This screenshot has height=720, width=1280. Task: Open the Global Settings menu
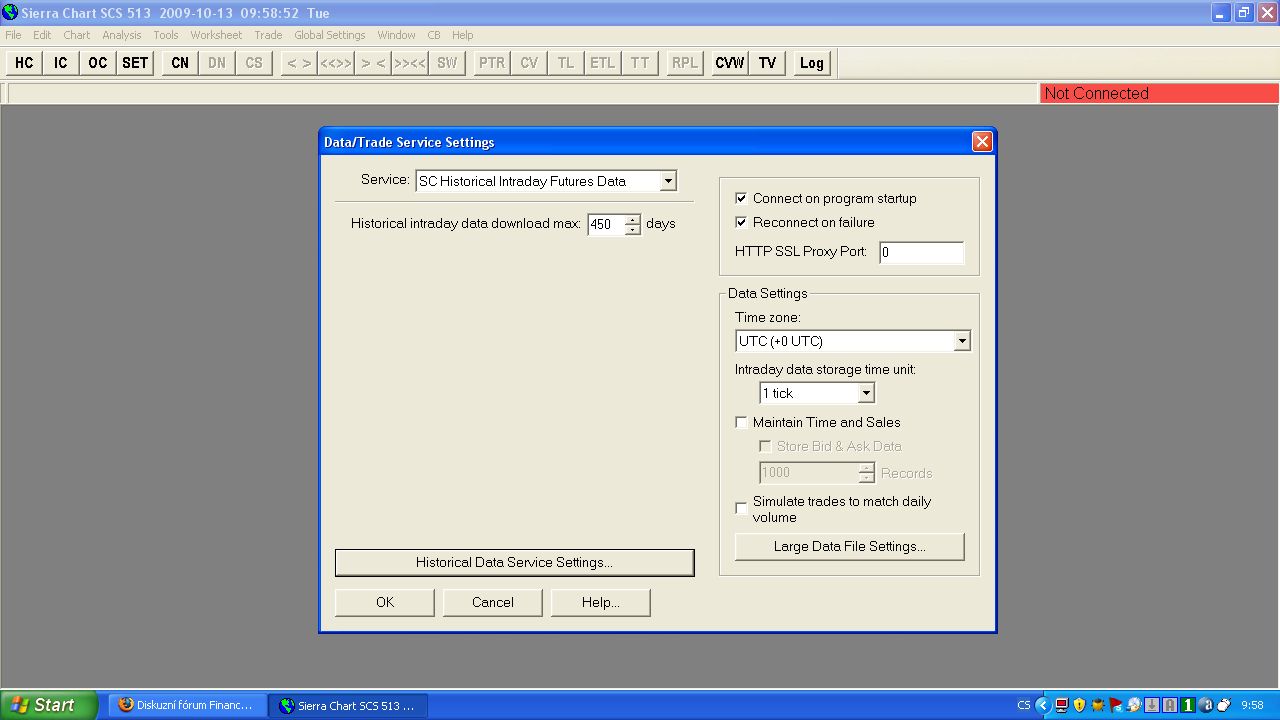(330, 35)
